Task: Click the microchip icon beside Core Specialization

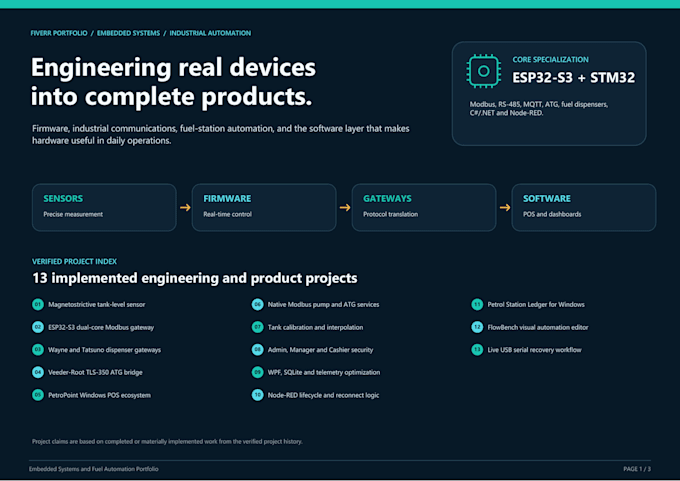Action: (484, 71)
